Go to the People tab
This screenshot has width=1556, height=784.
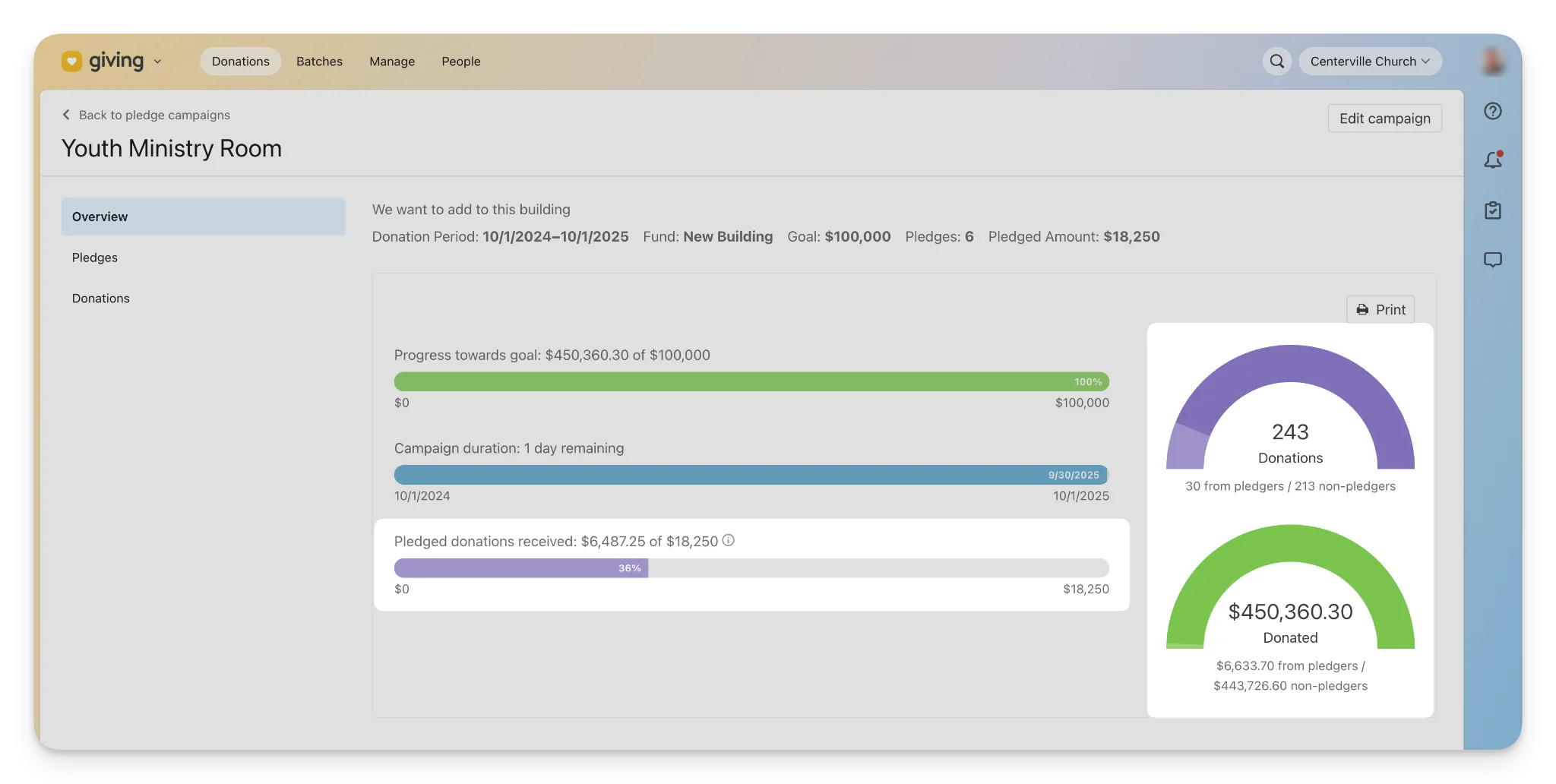(x=461, y=62)
